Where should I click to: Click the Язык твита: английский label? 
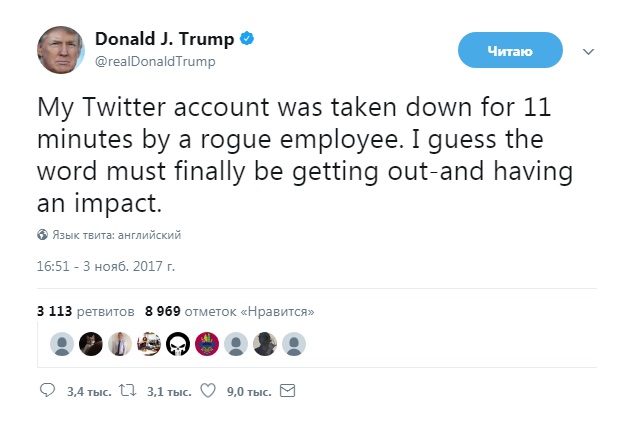pos(116,235)
